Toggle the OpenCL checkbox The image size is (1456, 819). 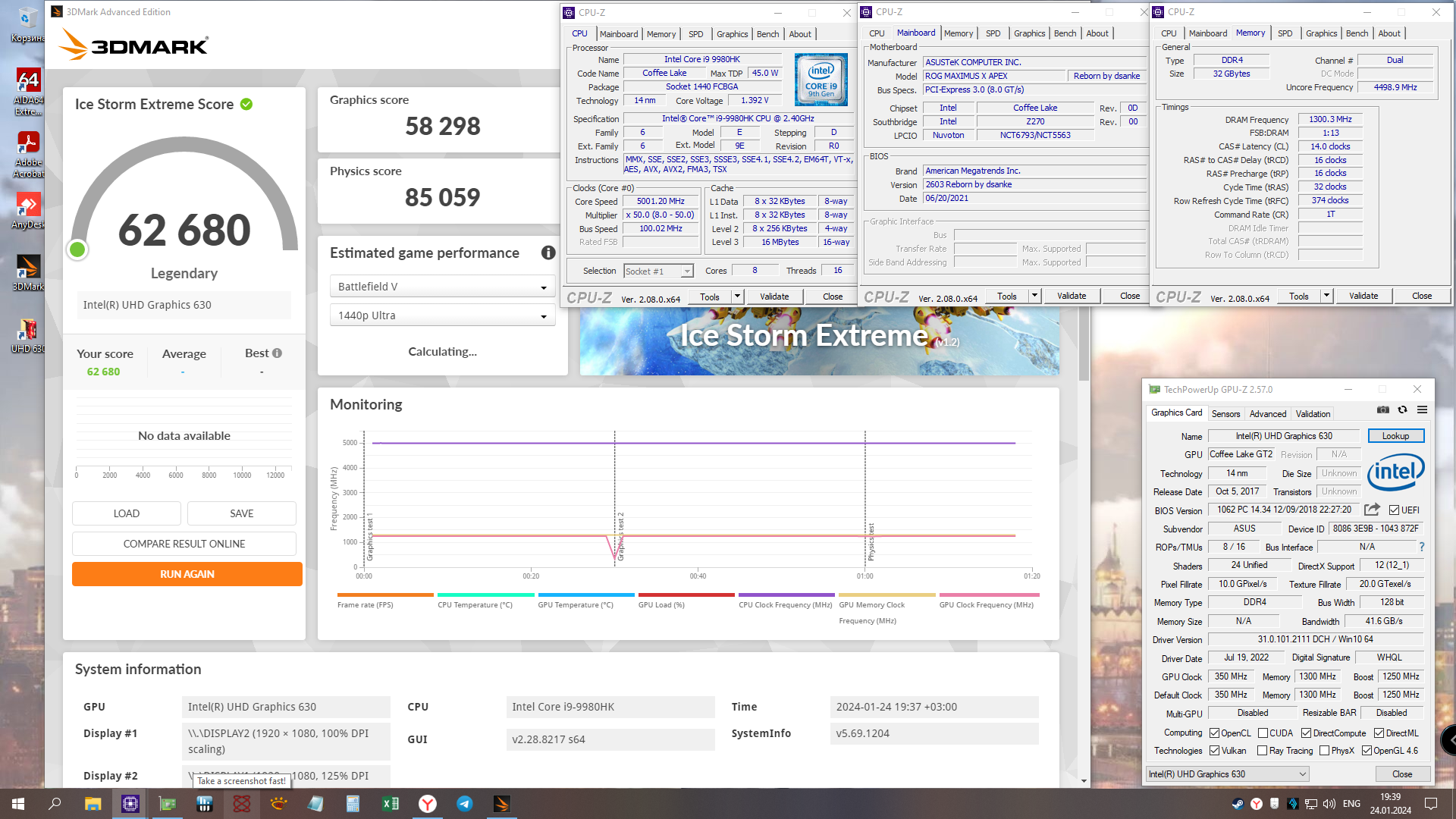point(1214,733)
